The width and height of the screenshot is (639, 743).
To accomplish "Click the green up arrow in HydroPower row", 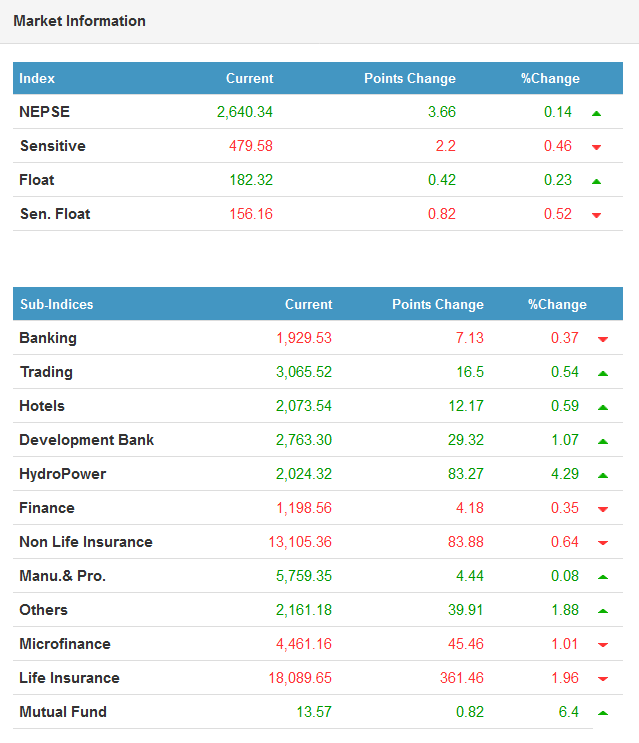I will click(603, 476).
